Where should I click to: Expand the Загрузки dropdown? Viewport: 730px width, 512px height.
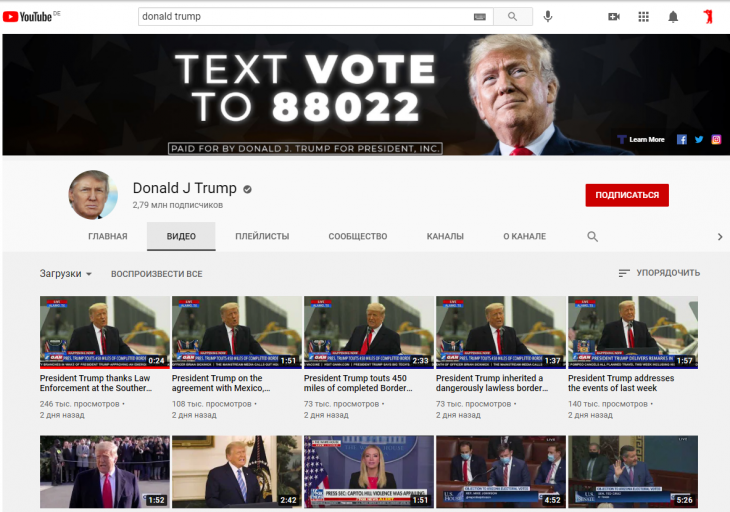click(65, 274)
